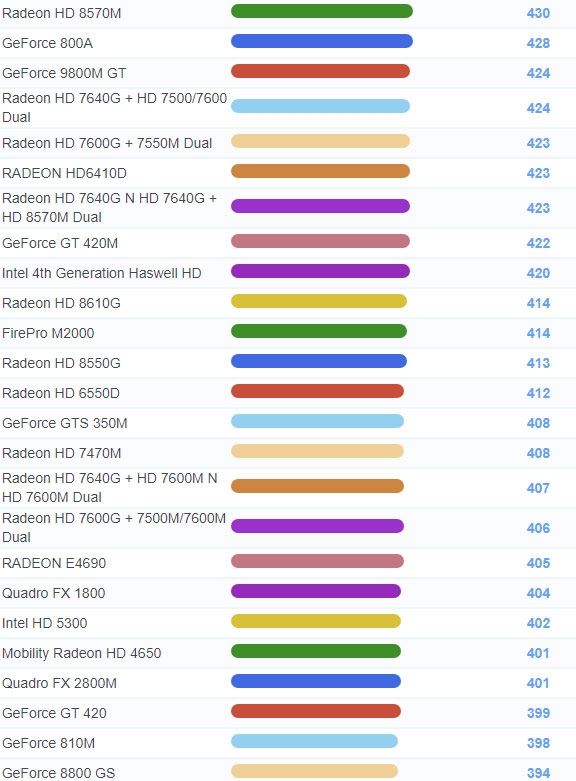Image resolution: width=576 pixels, height=781 pixels.
Task: Select GeForce 9800M GT name
Action: [64, 73]
